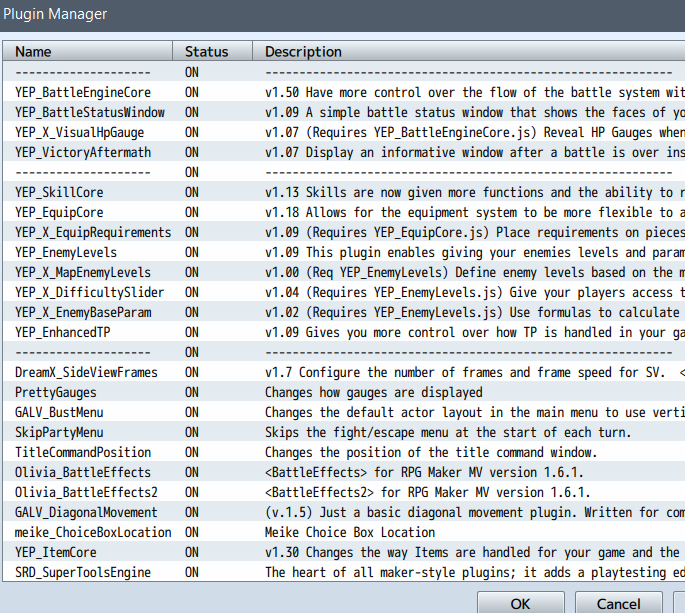
Task: Click ON status of PrettyGauges
Action: [192, 392]
